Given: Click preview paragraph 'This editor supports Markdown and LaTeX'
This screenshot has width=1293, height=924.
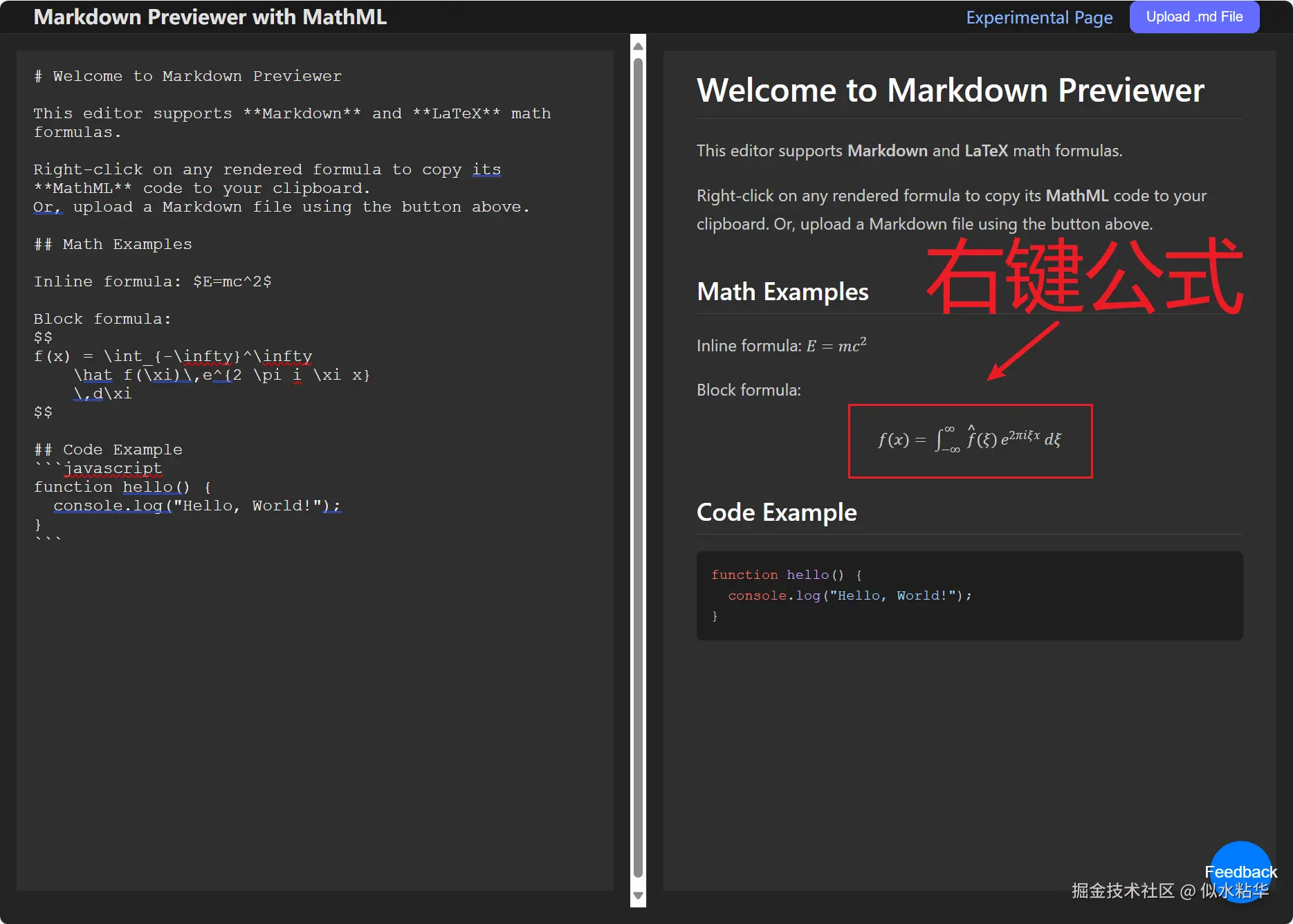Looking at the screenshot, I should pyautogui.click(x=909, y=151).
